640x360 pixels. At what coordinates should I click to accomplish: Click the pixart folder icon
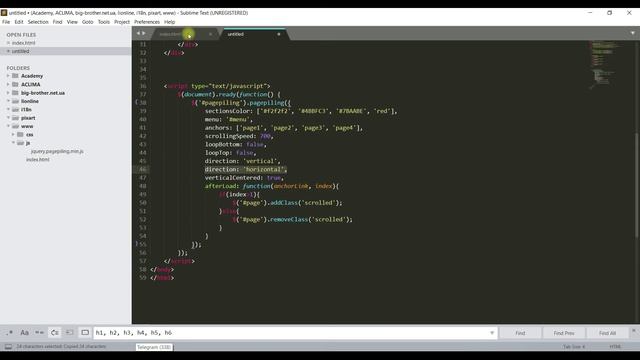[x=16, y=118]
